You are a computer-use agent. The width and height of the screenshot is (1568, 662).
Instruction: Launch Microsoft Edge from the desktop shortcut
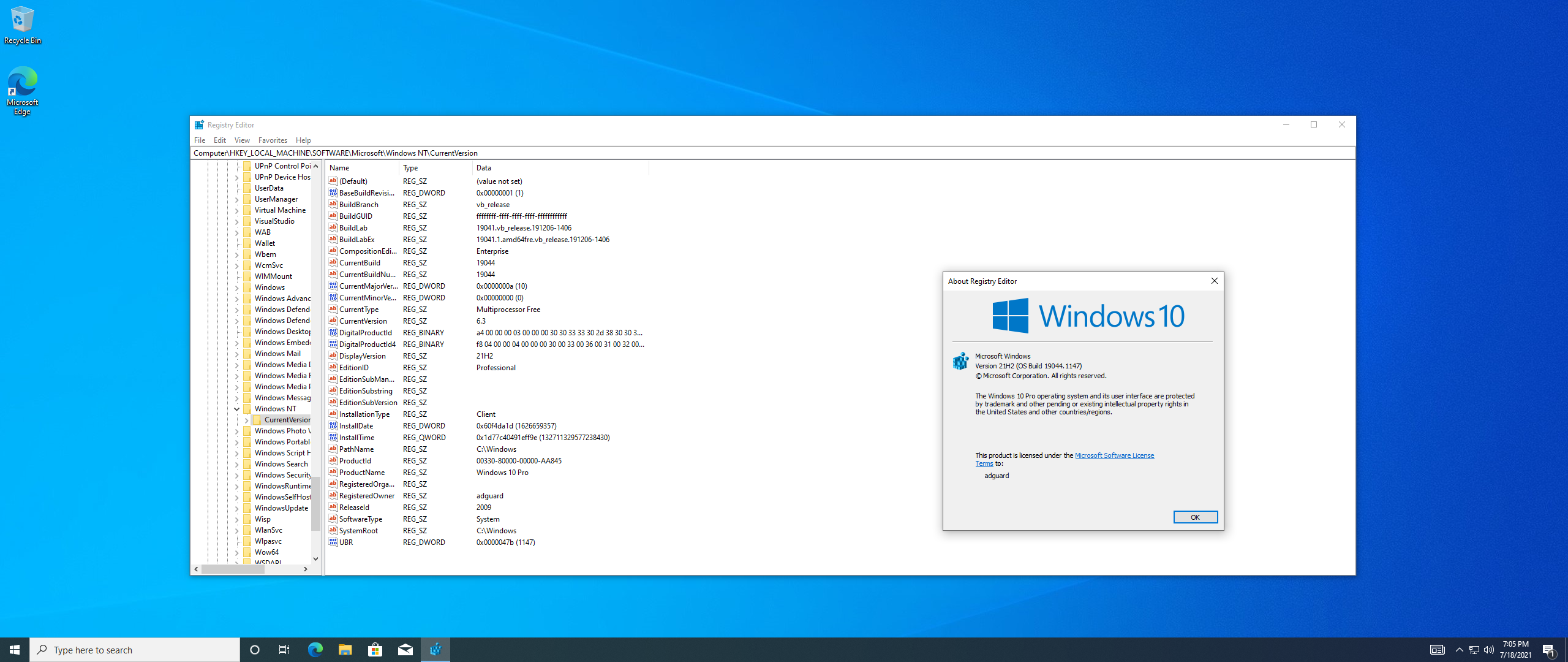point(22,90)
